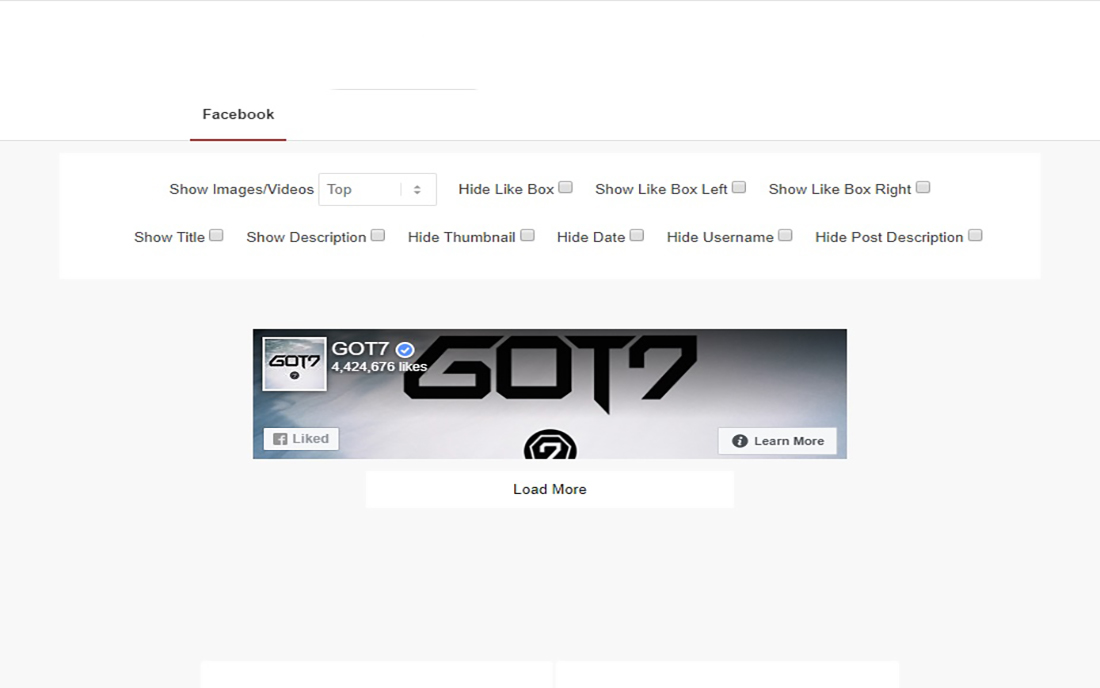Screen dimensions: 1100x688
Task: Toggle Hide Username checkbox
Action: [786, 236]
